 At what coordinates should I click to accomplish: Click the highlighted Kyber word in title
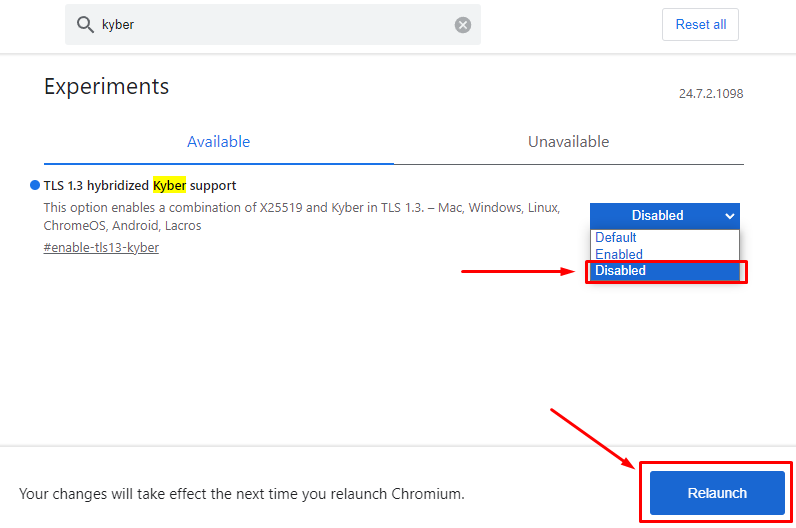tap(170, 185)
